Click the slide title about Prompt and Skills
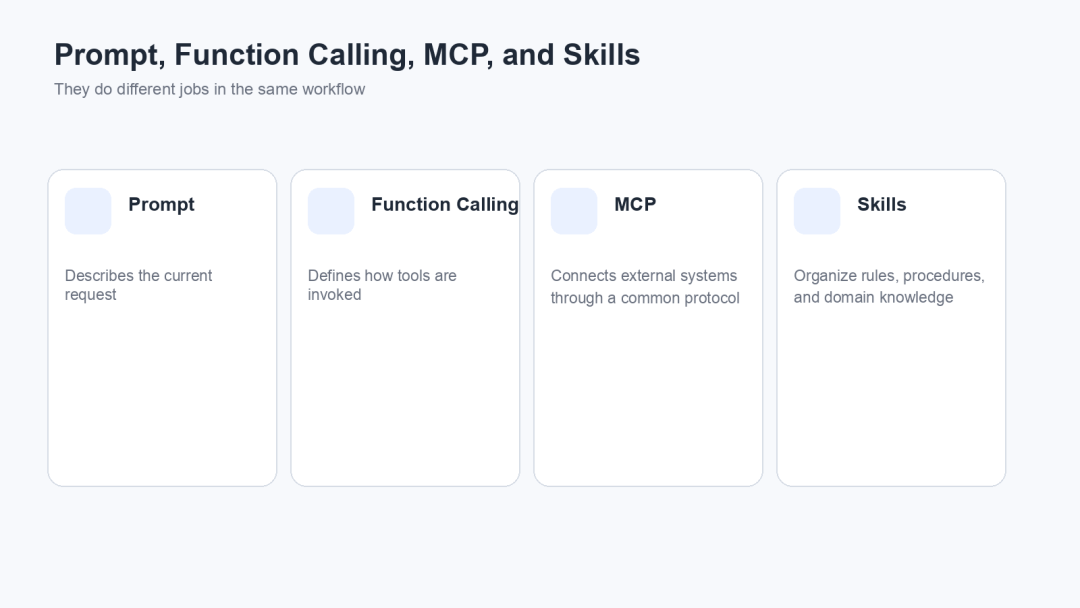 click(347, 55)
